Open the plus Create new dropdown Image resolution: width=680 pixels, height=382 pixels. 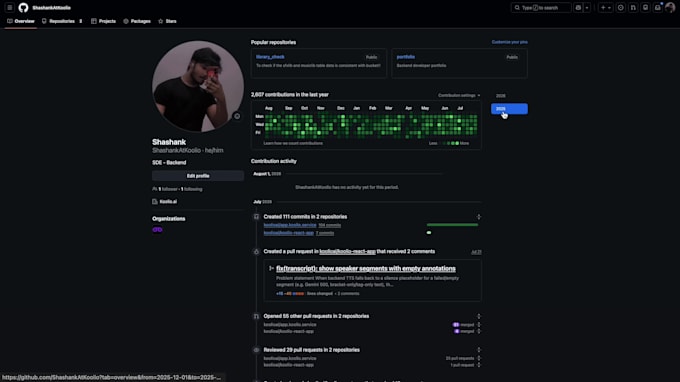(x=606, y=8)
